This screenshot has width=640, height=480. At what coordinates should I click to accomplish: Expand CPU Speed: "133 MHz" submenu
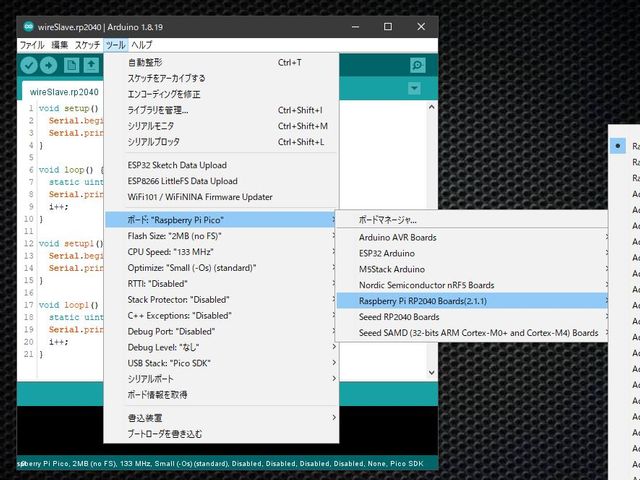tap(221, 252)
